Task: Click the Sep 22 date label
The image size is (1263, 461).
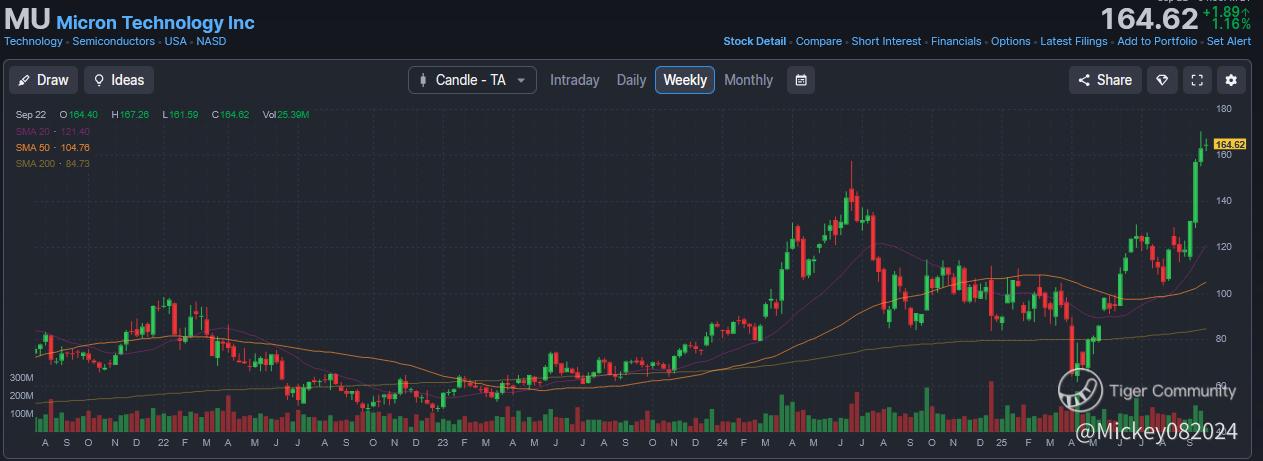Action: pos(32,115)
